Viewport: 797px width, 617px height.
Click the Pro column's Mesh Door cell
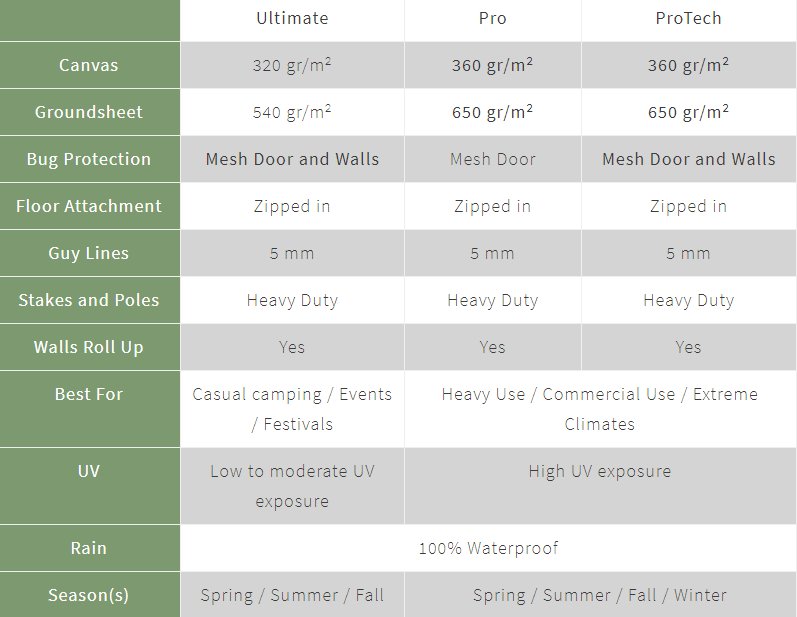point(492,159)
